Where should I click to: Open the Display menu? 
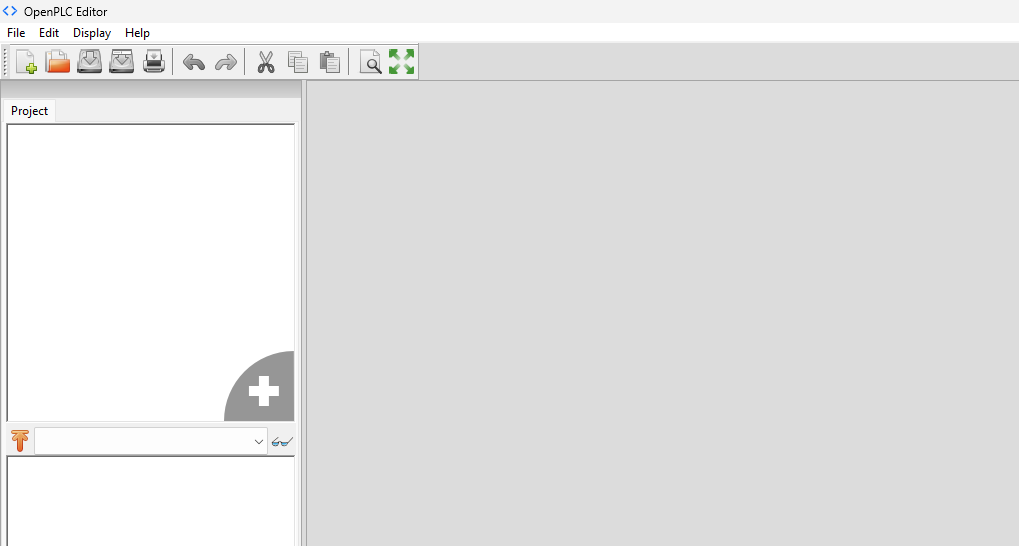(x=92, y=33)
